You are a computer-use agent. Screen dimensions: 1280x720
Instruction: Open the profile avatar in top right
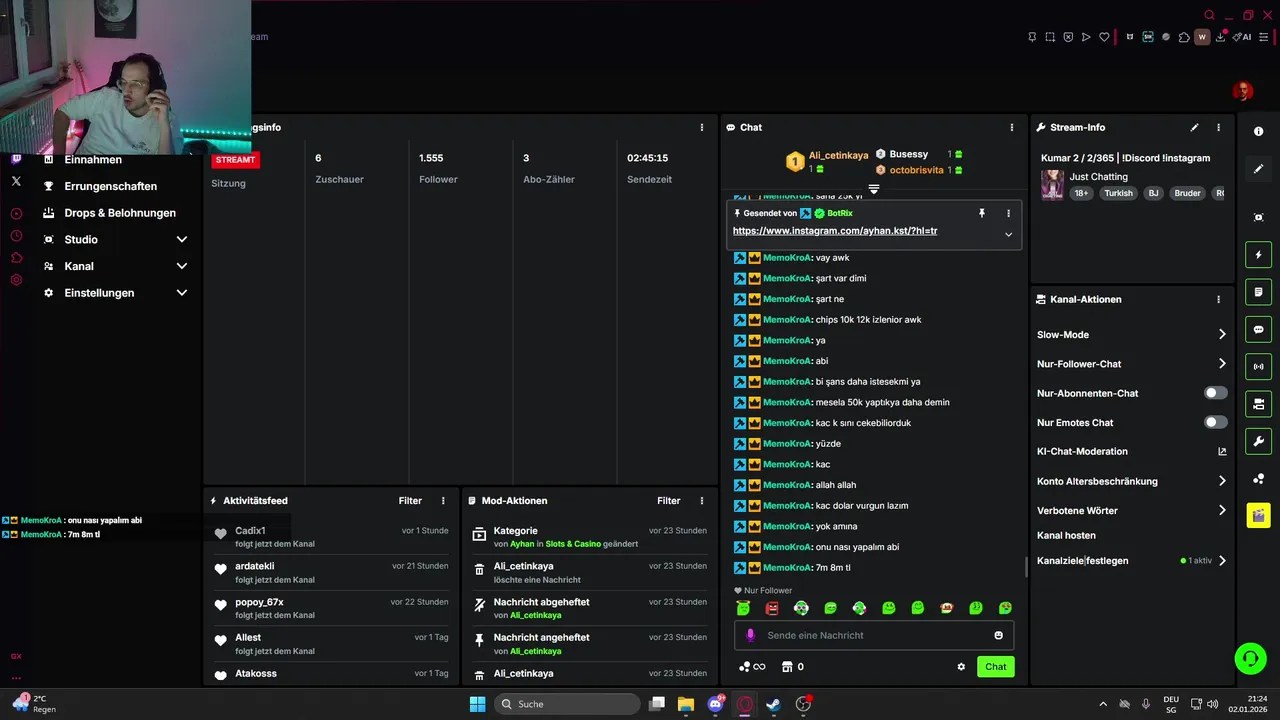(x=1243, y=92)
